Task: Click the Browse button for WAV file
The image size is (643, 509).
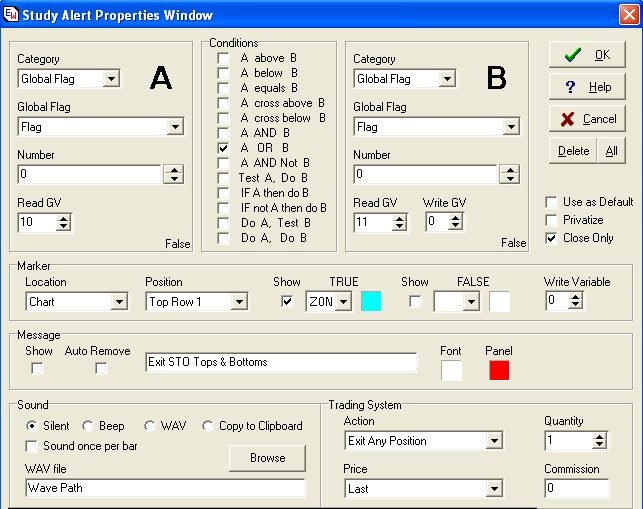Action: pos(267,458)
